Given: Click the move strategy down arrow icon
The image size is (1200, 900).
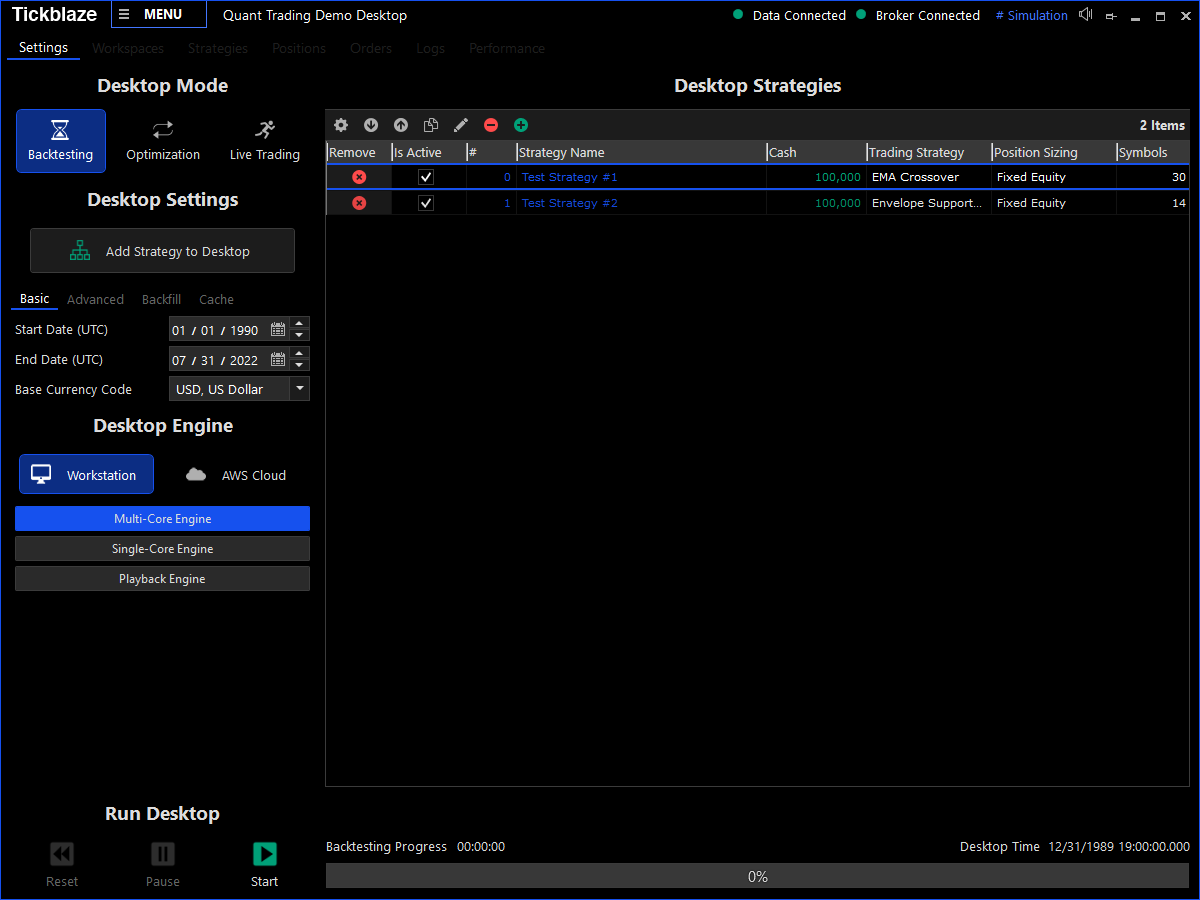Looking at the screenshot, I should pyautogui.click(x=371, y=125).
